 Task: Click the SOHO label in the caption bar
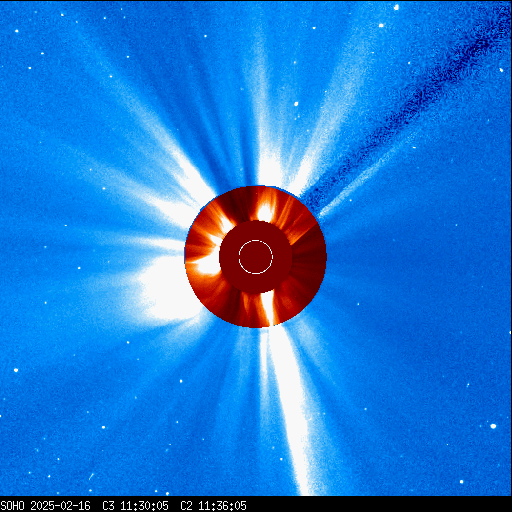coord(12,506)
